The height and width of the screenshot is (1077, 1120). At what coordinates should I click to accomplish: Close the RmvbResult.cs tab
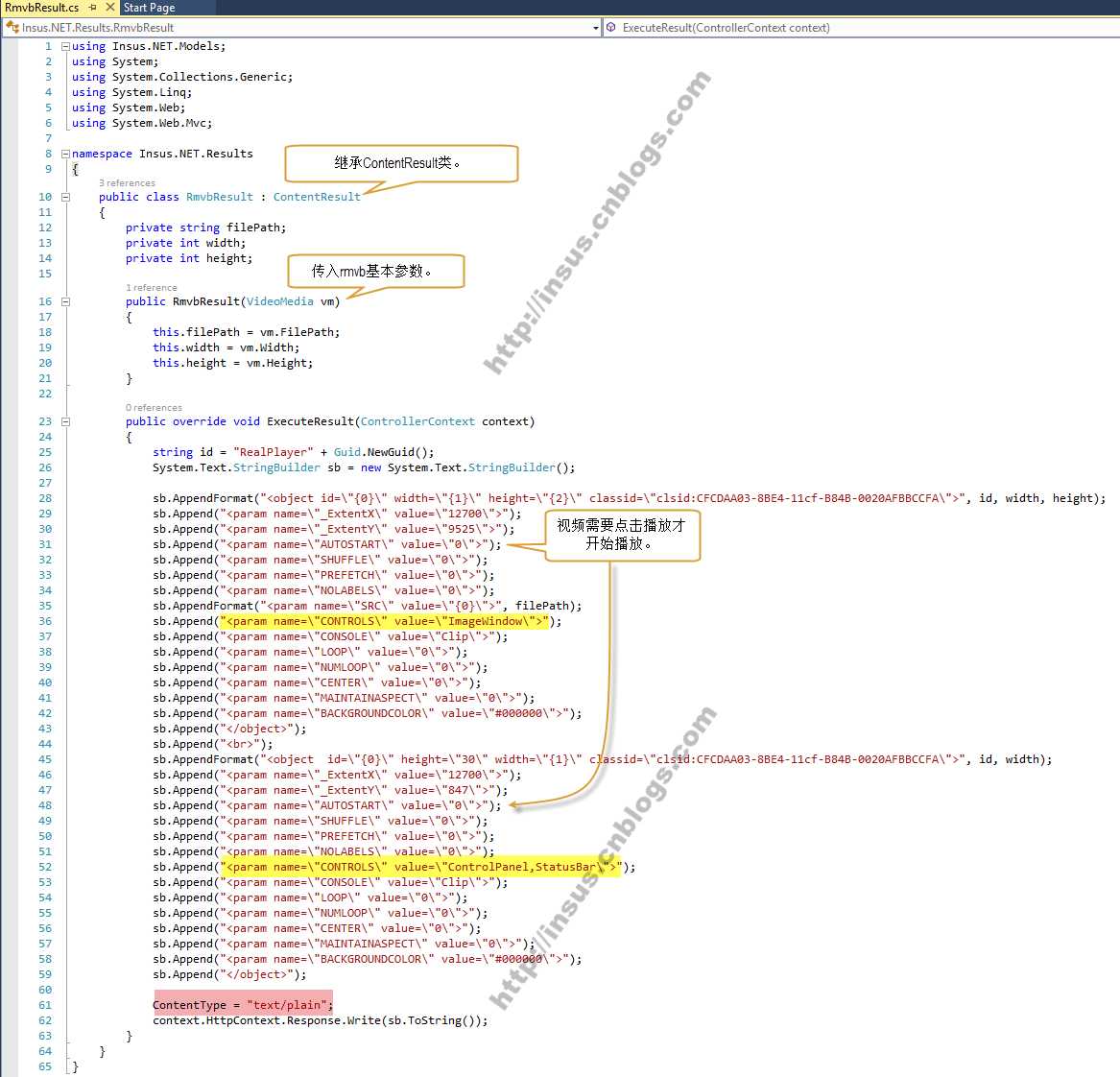point(110,7)
